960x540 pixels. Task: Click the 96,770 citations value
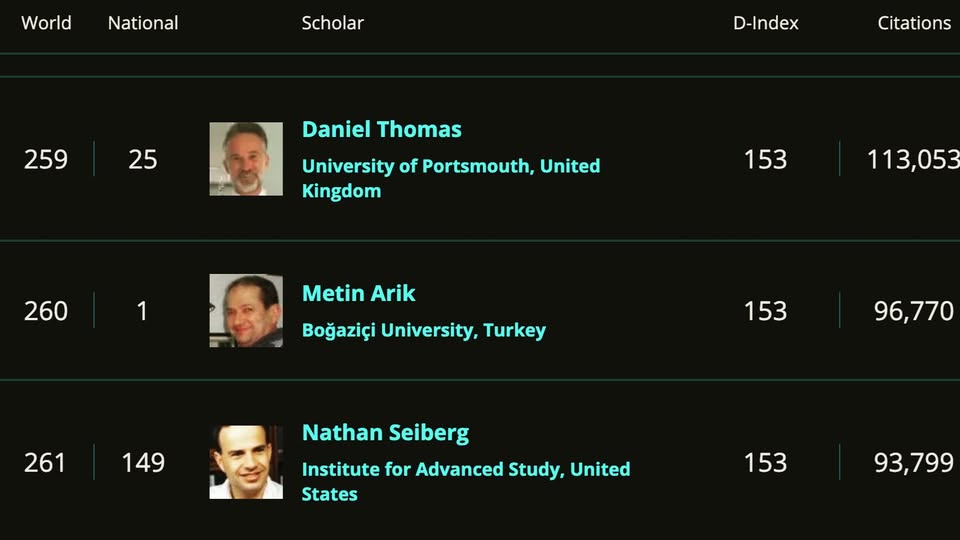(x=913, y=311)
